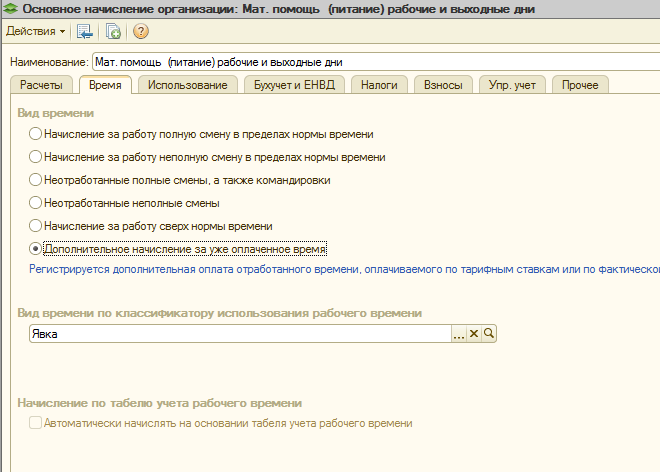Toggle automatic accrual by timesheet checkbox
The image size is (660, 472).
coord(36,424)
